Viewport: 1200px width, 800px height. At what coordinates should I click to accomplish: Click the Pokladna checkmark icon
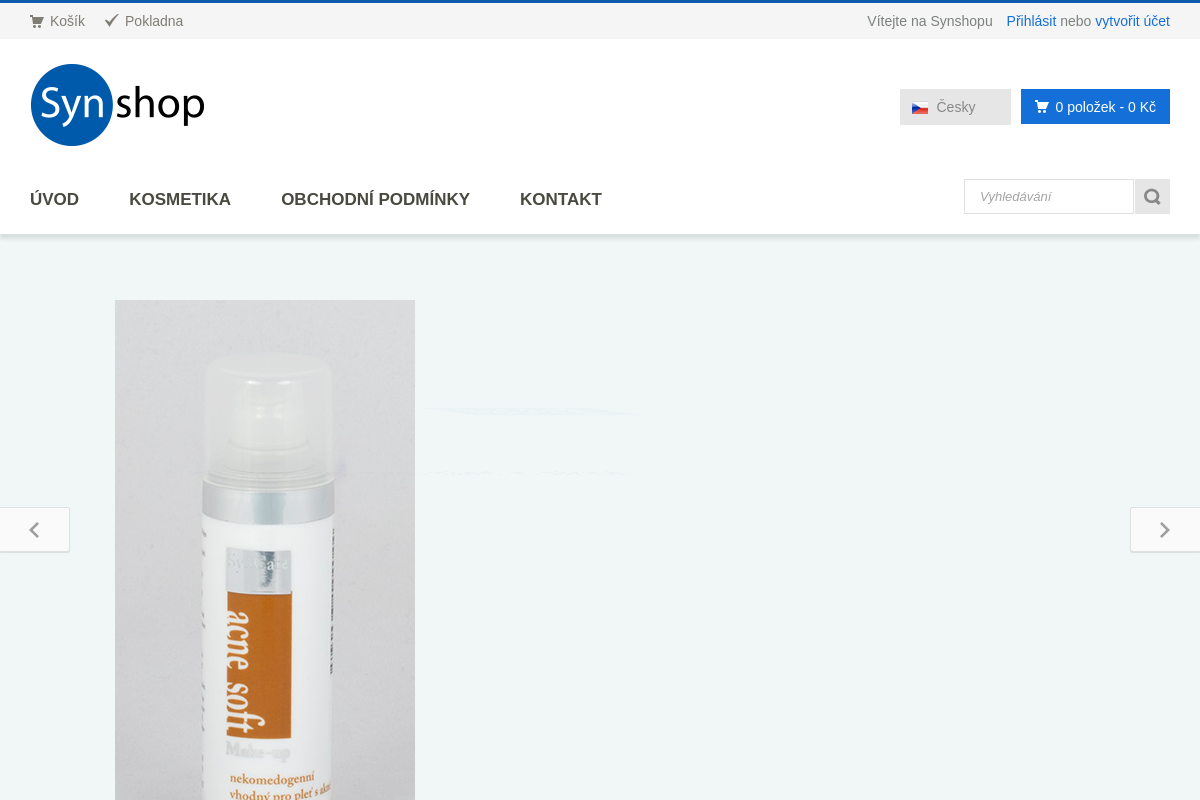point(112,20)
